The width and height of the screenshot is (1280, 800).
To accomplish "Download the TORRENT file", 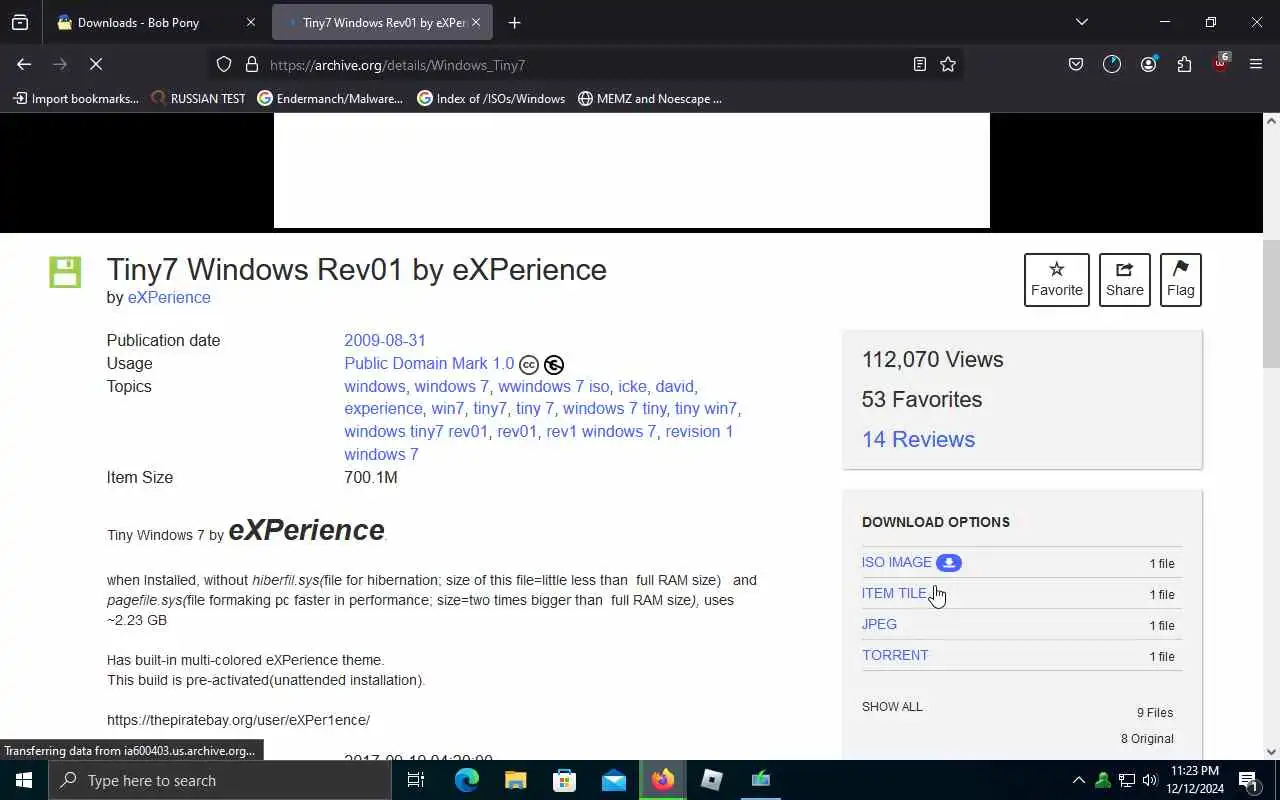I will (x=895, y=655).
